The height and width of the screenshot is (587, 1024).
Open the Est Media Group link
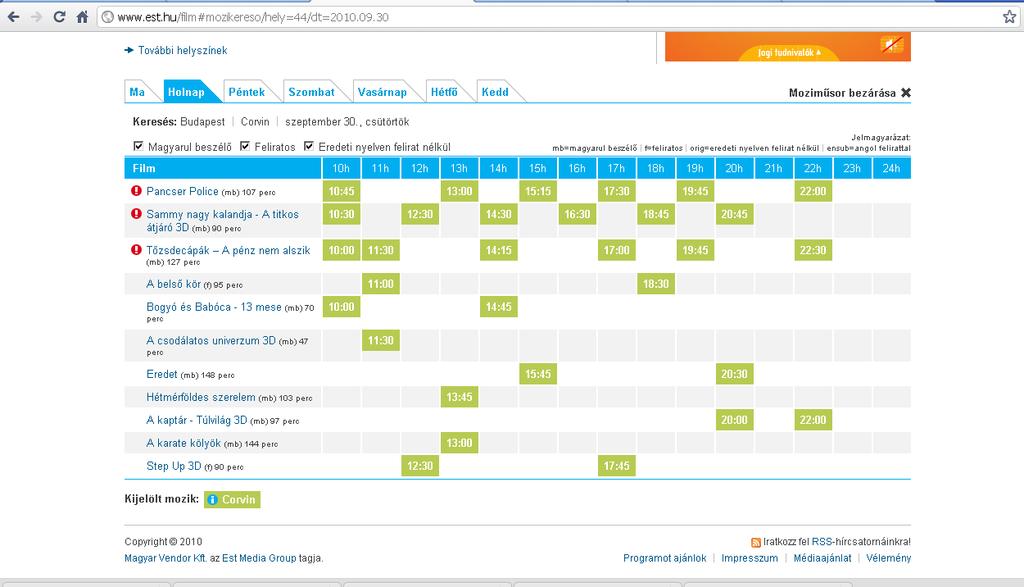(259, 558)
